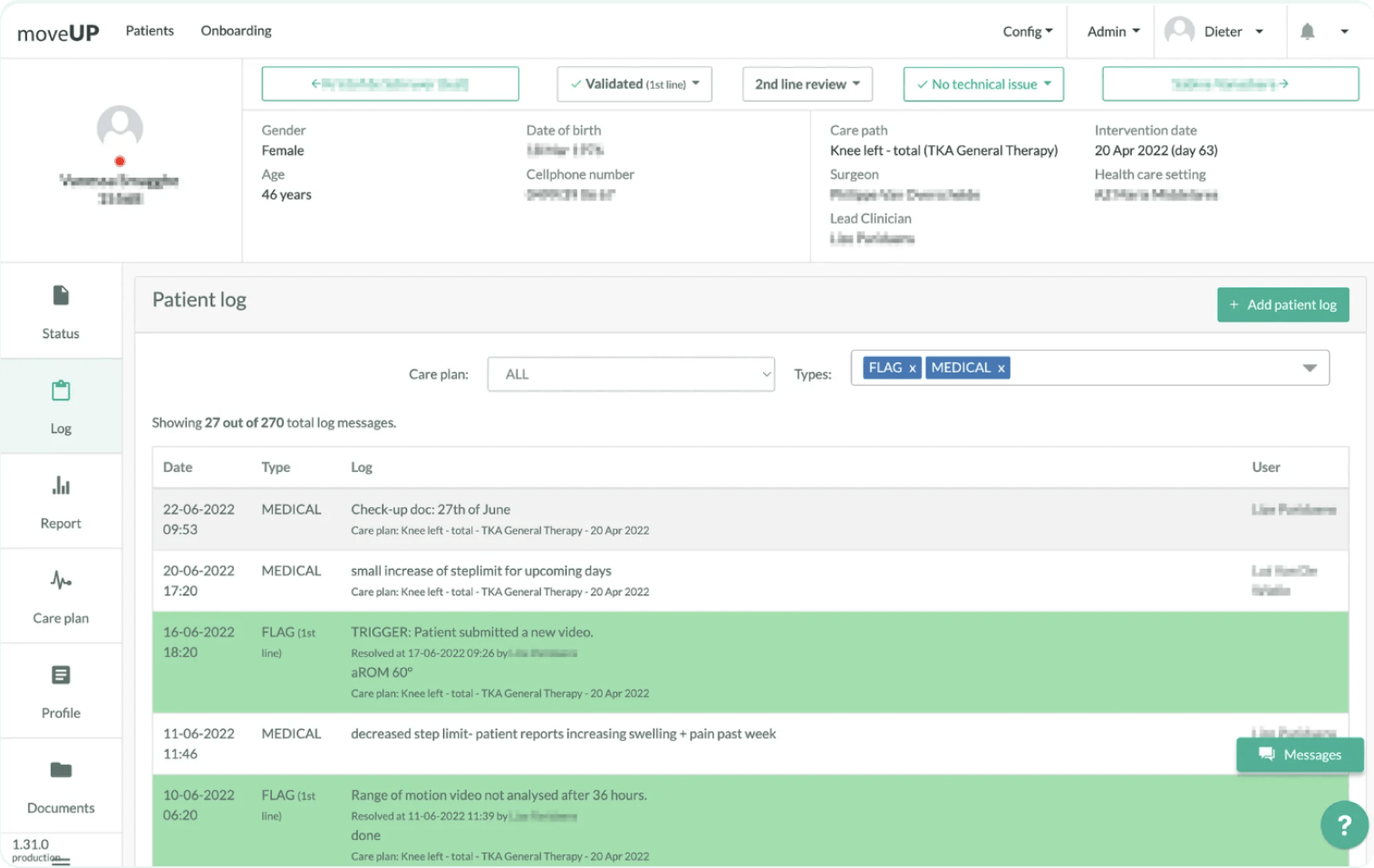Open the 2nd line review dropdown
This screenshot has height=868, width=1374.
807,84
